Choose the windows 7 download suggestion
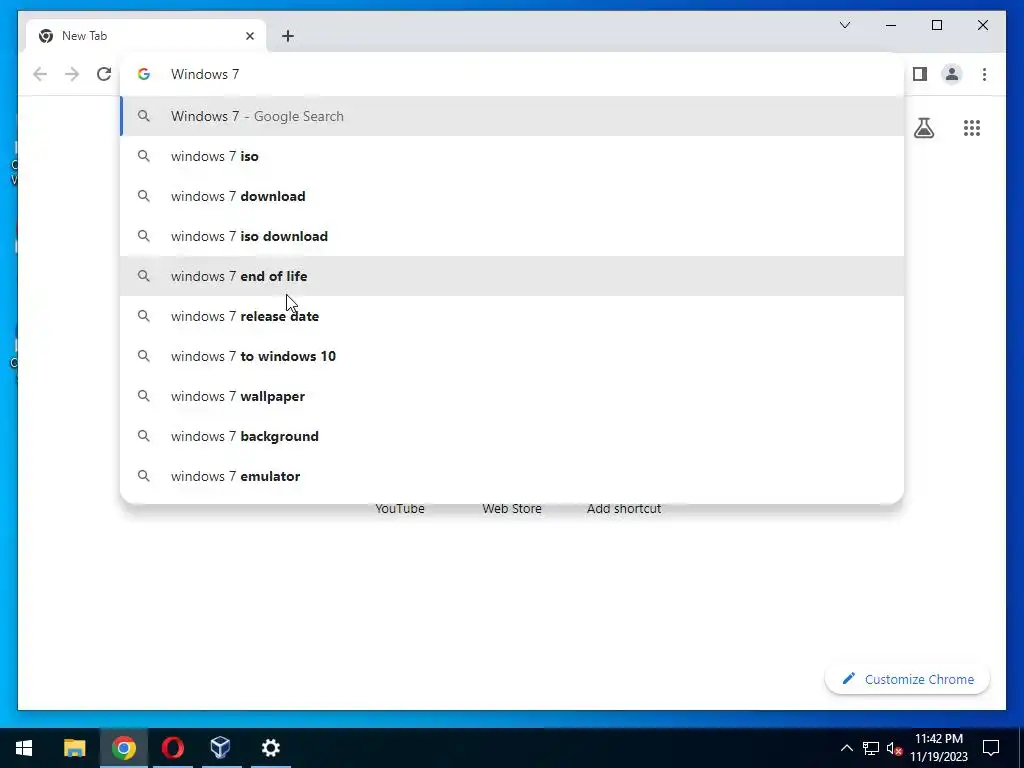This screenshot has width=1024, height=768. coord(512,196)
